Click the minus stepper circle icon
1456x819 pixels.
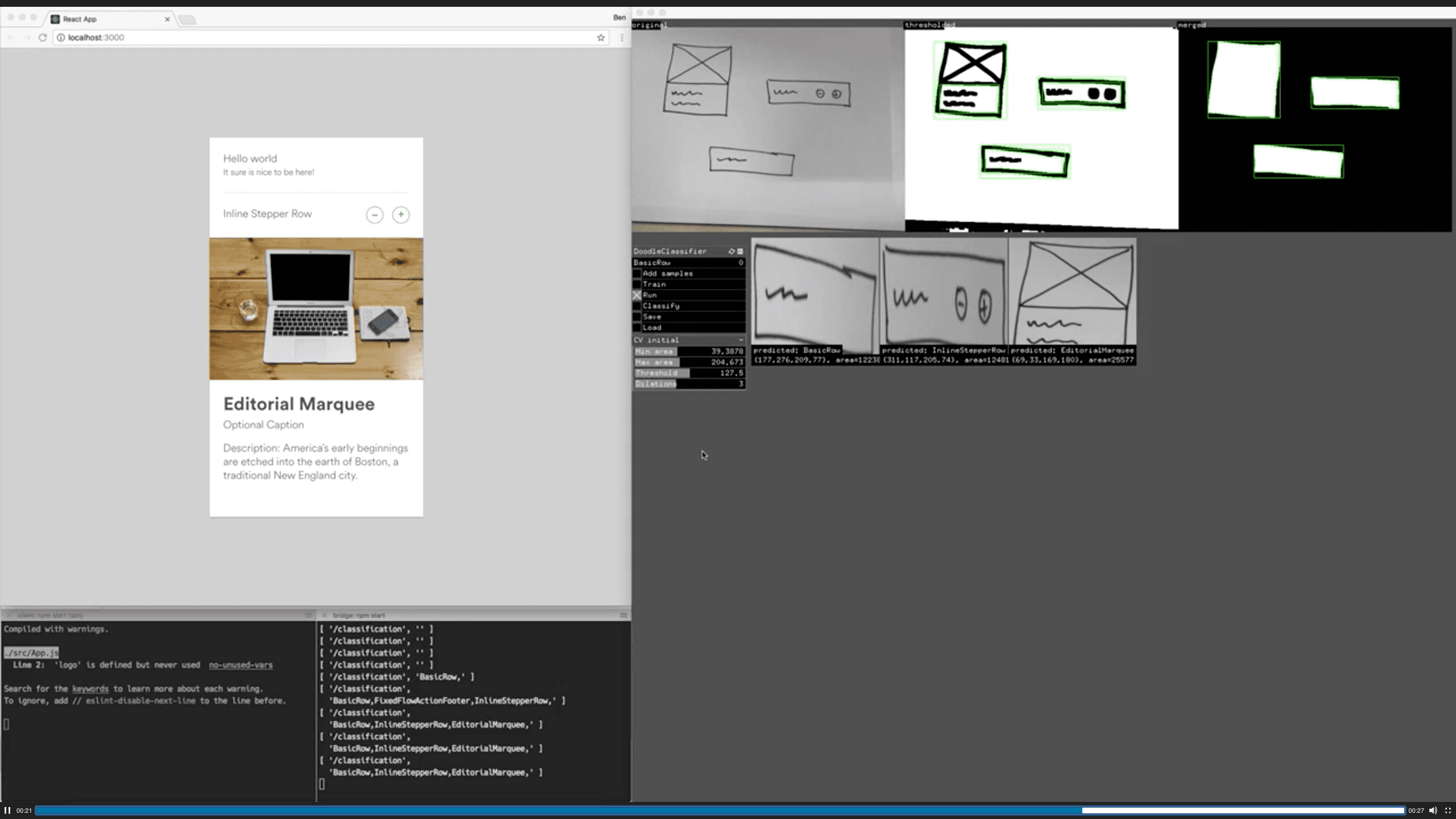tap(374, 215)
